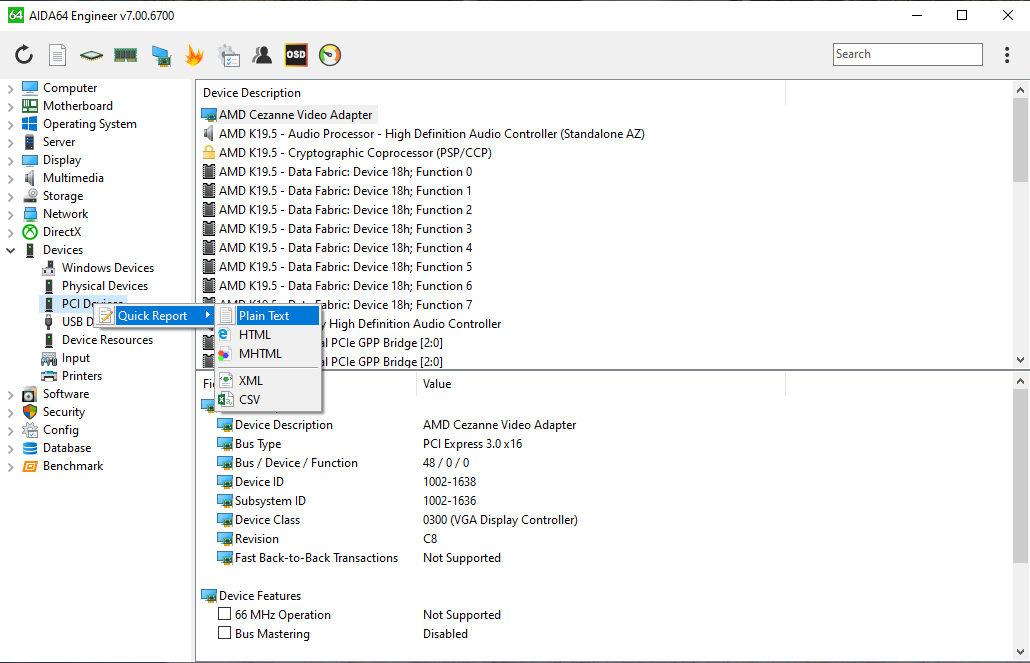1030x663 pixels.
Task: Select Data Fabric Function 4 row
Action: (x=337, y=248)
